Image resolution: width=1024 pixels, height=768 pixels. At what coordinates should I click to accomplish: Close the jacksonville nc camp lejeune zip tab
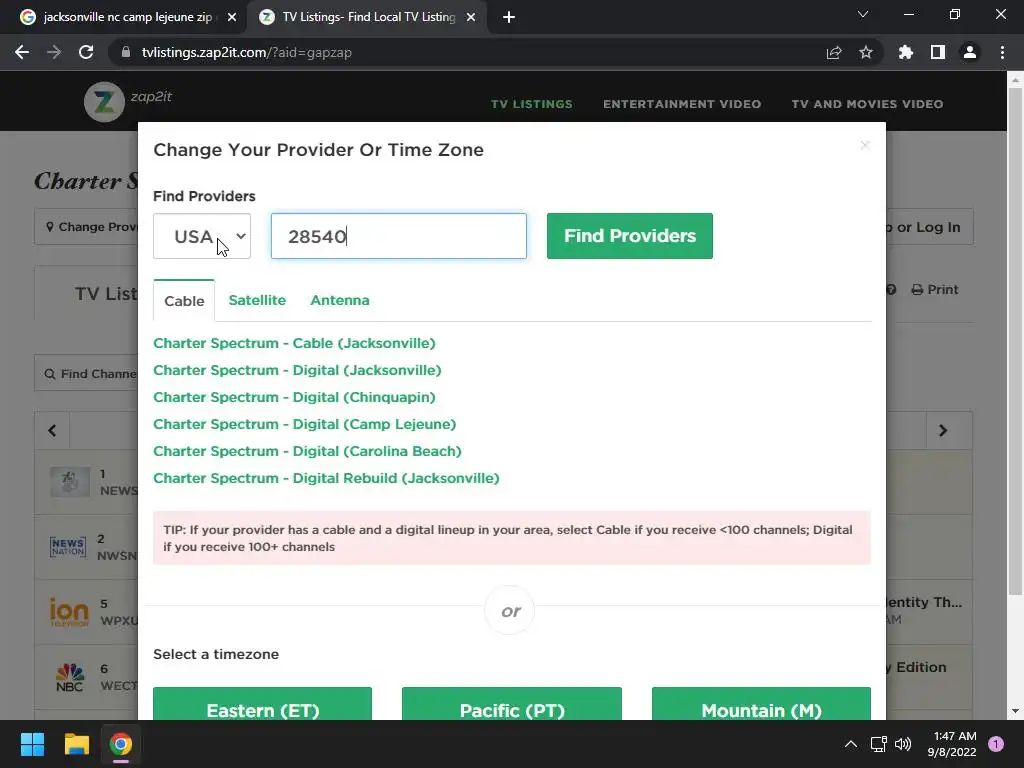tap(232, 18)
